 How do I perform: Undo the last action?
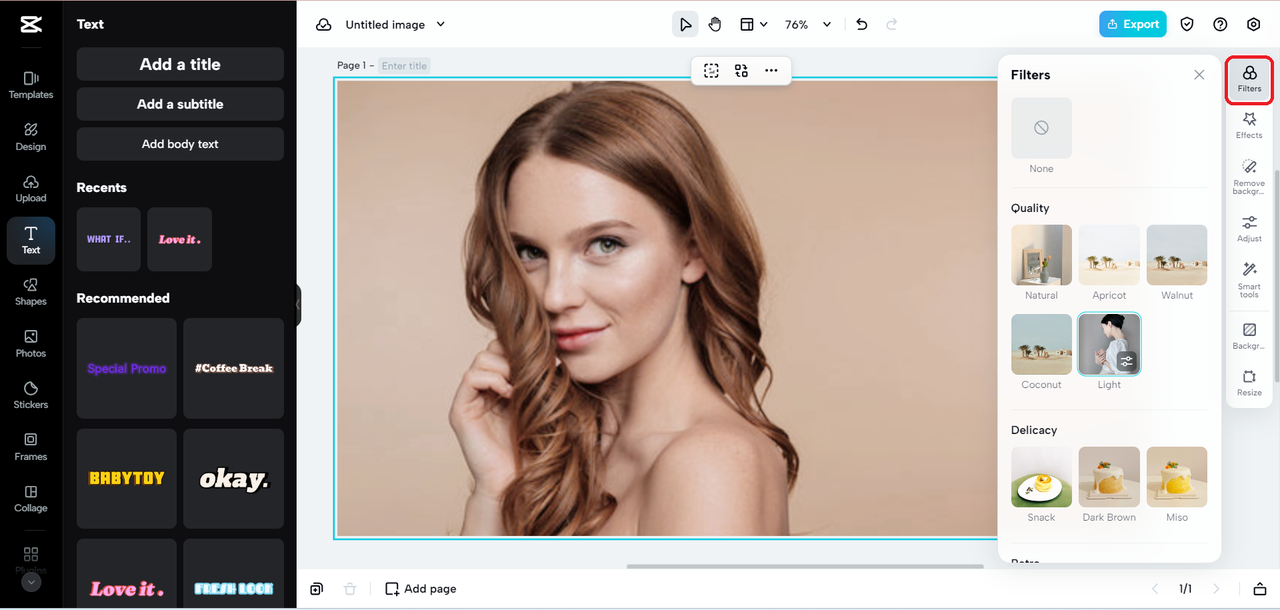point(862,25)
